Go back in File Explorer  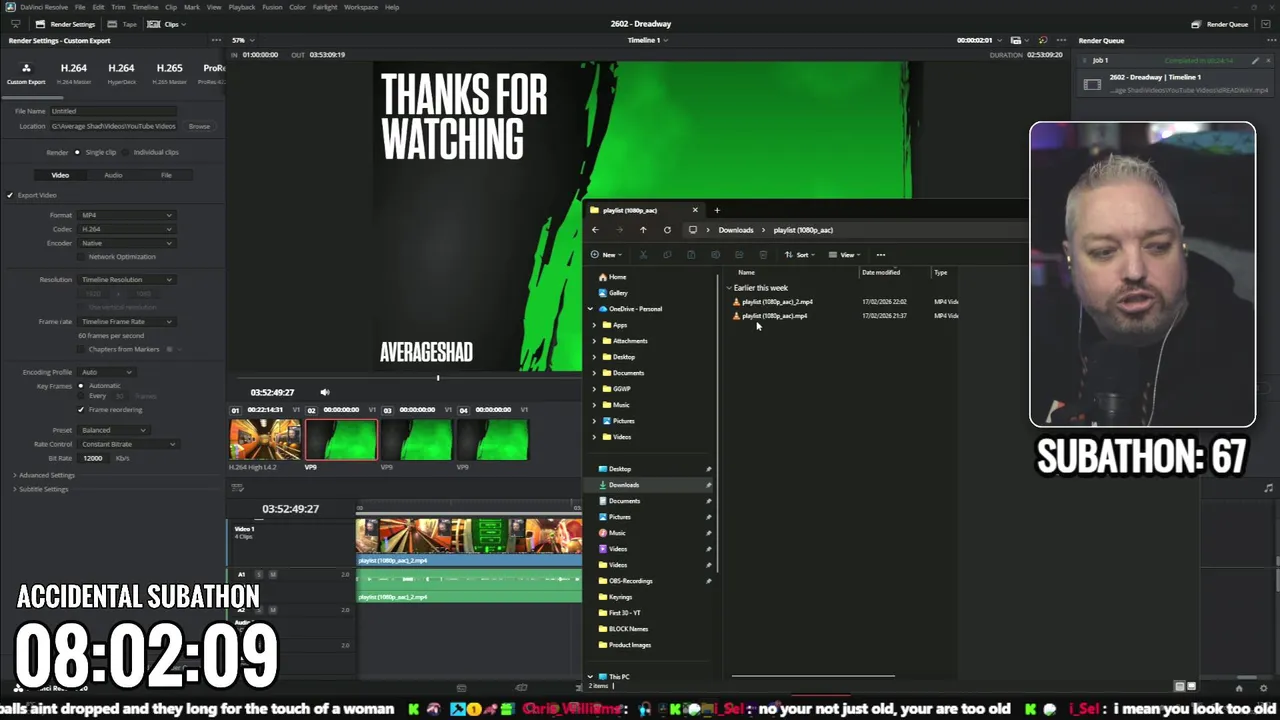(x=595, y=230)
